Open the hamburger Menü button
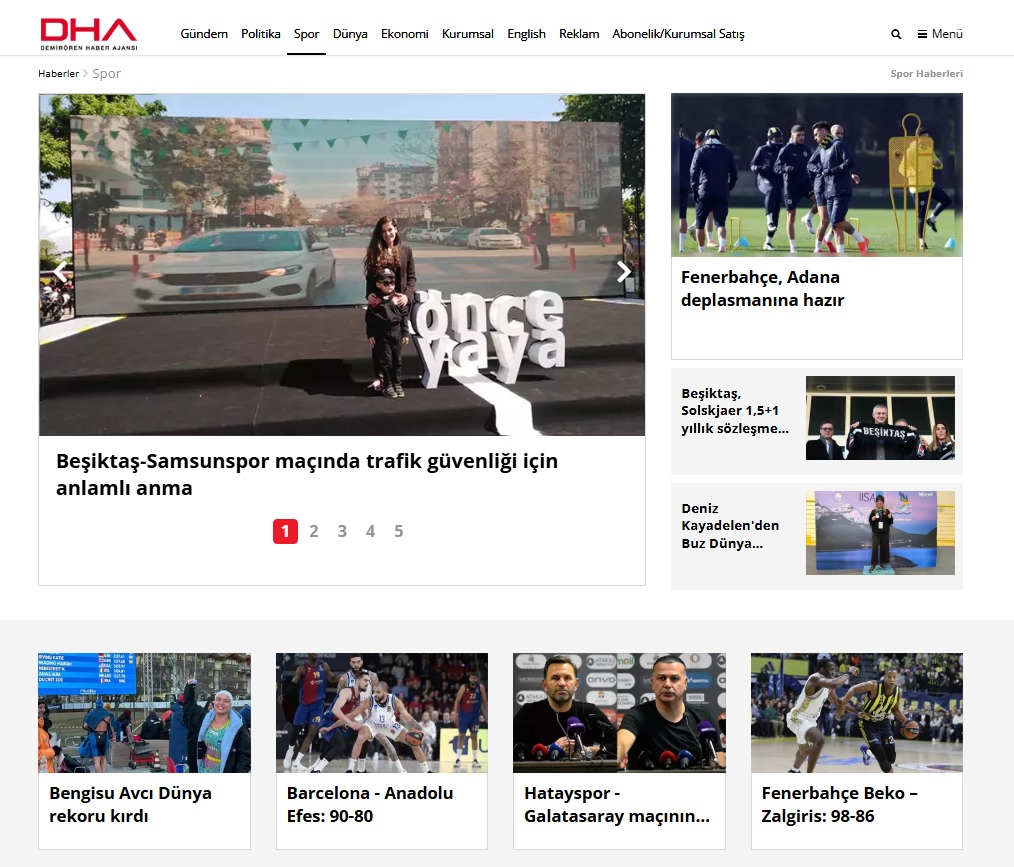This screenshot has height=867, width=1014. [x=940, y=34]
